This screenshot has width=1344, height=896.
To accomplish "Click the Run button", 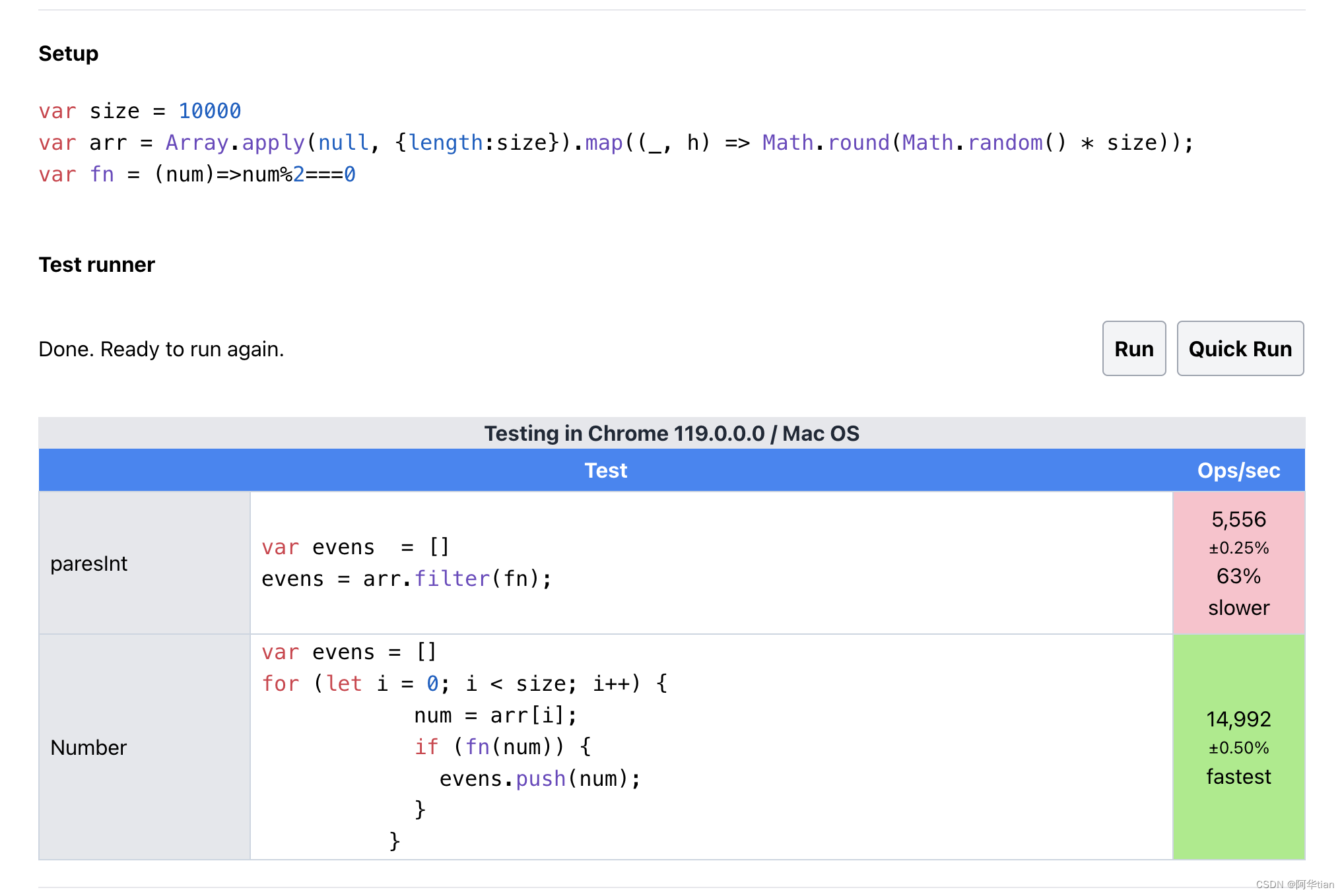I will 1133,348.
